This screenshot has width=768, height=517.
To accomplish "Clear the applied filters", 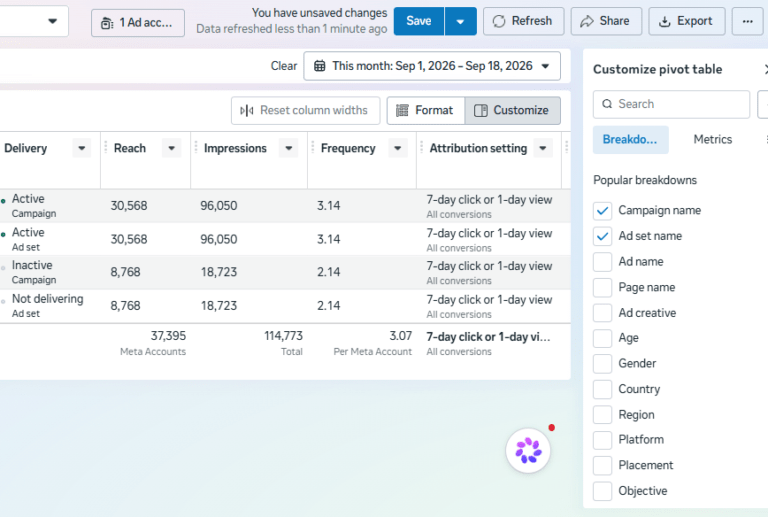I will click(284, 66).
